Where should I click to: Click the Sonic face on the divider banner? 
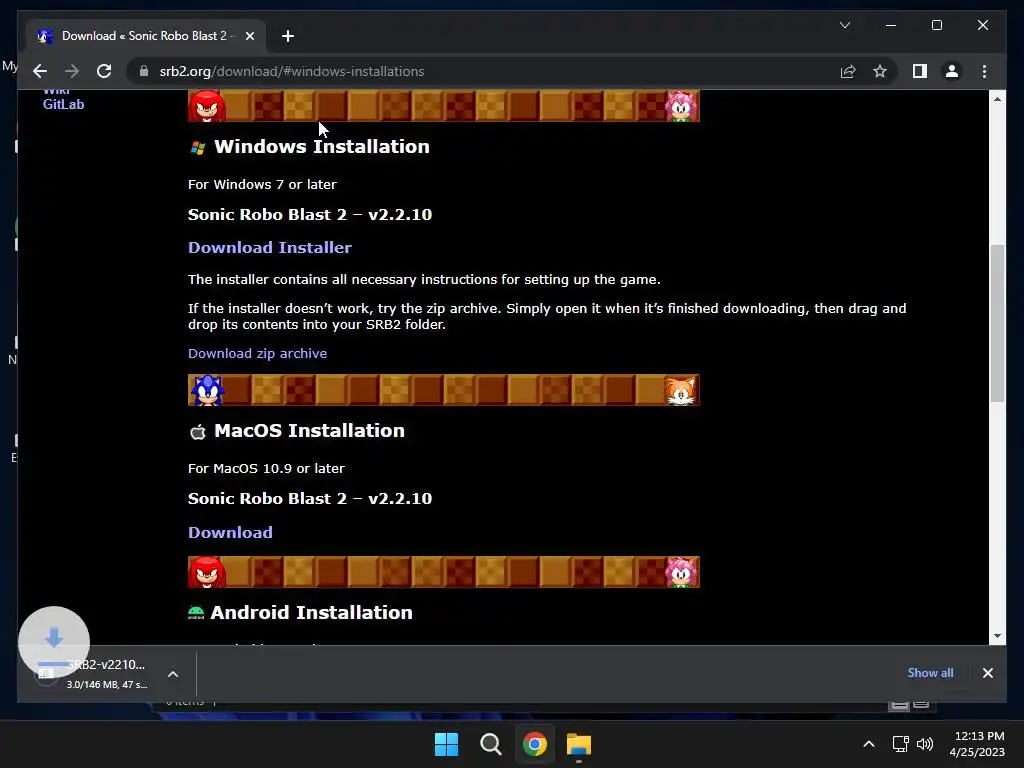(x=207, y=390)
